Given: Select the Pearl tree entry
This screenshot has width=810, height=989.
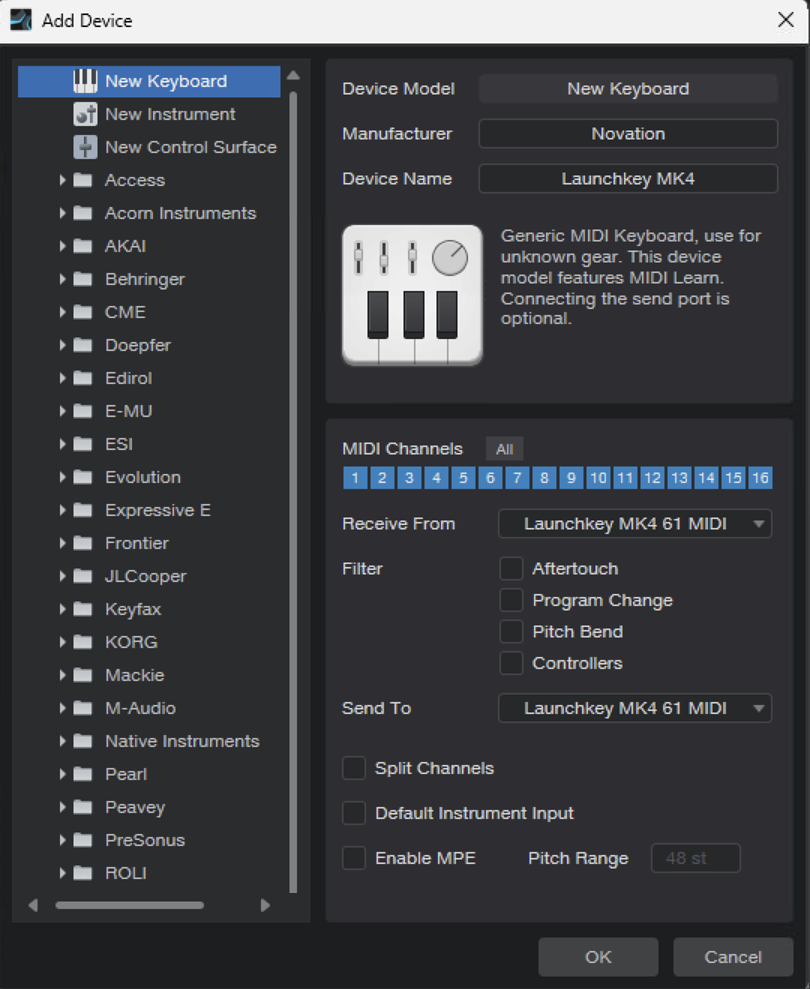Looking at the screenshot, I should coord(126,774).
